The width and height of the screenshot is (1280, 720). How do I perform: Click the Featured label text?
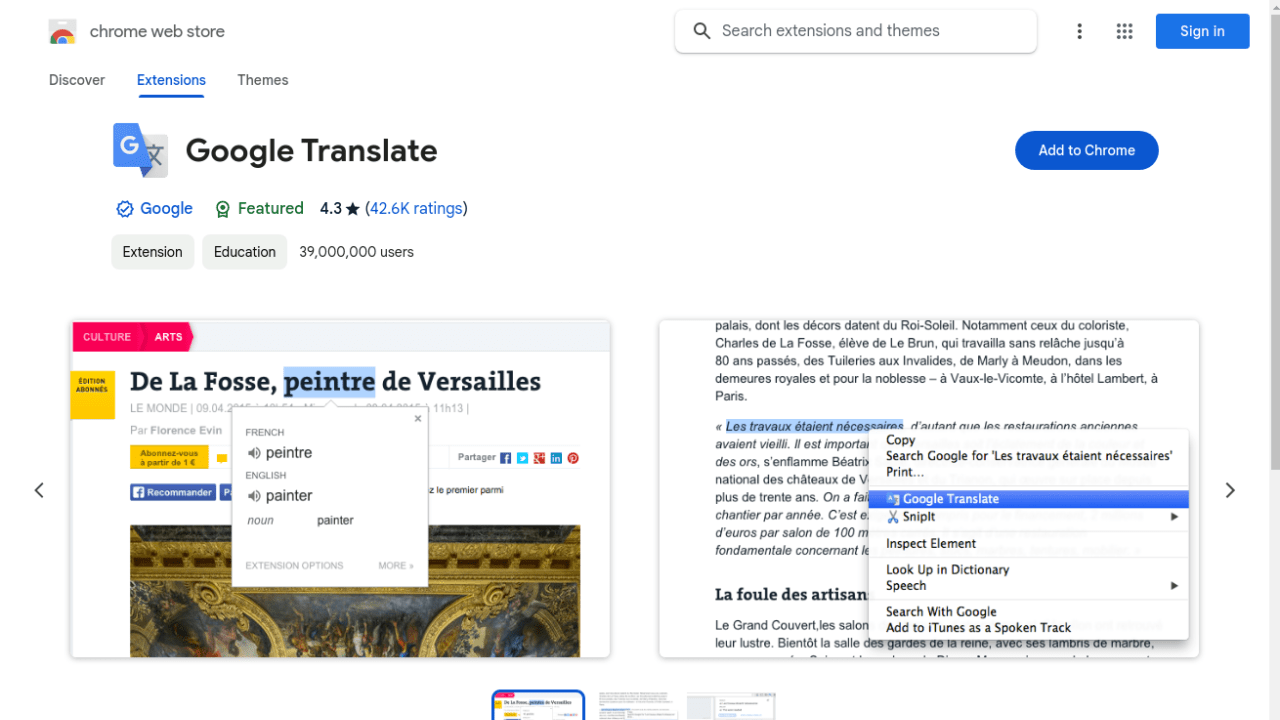pos(270,208)
